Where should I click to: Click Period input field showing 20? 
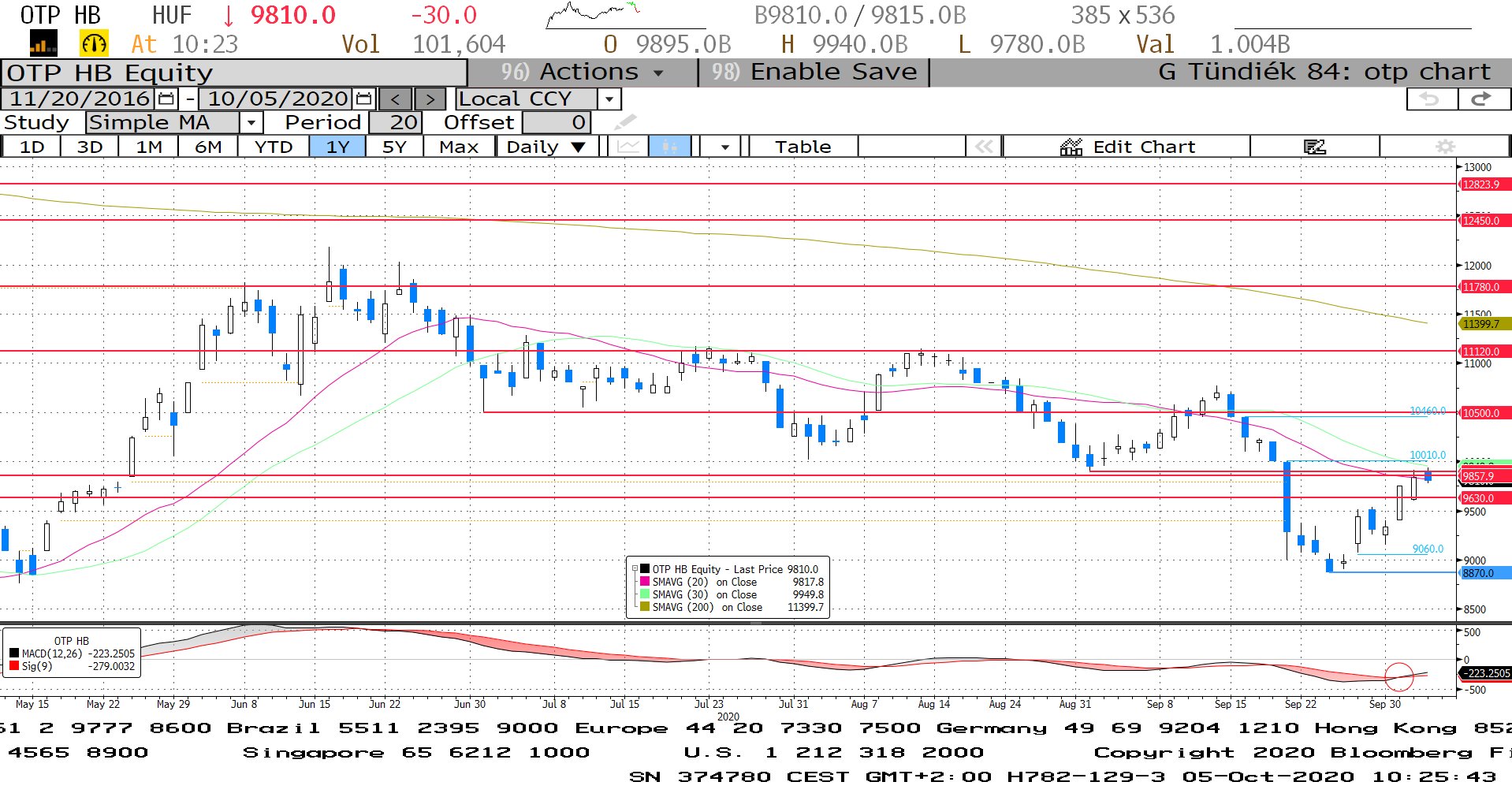(x=396, y=123)
